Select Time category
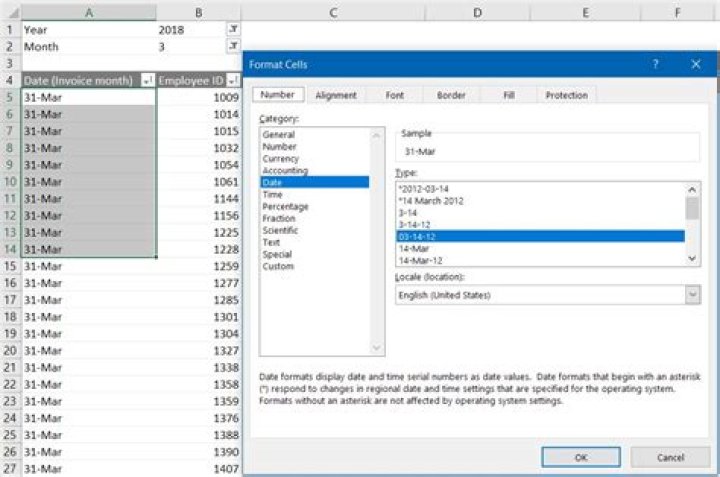The width and height of the screenshot is (720, 477). pos(315,194)
